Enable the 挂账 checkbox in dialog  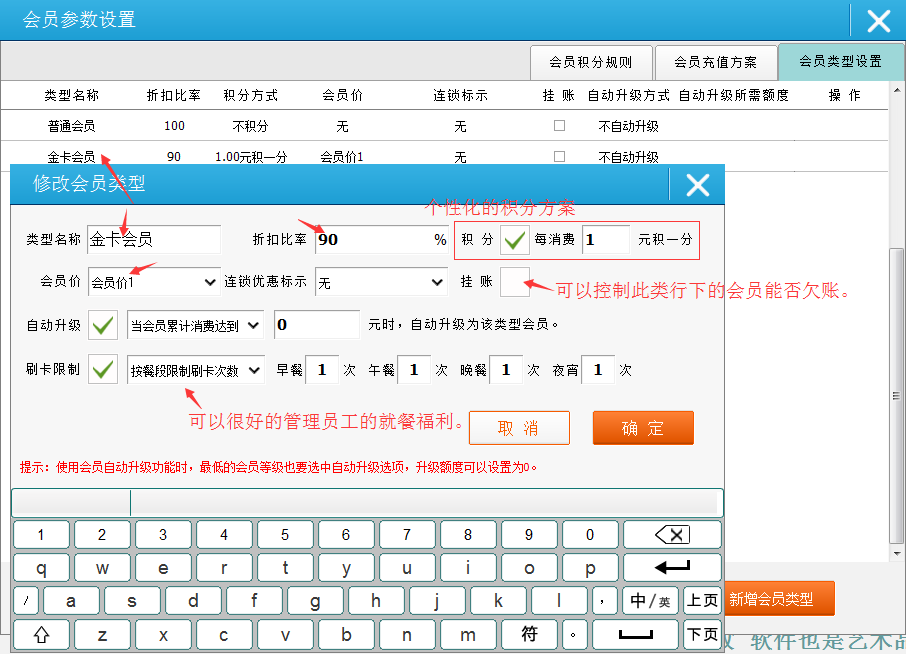coord(515,282)
